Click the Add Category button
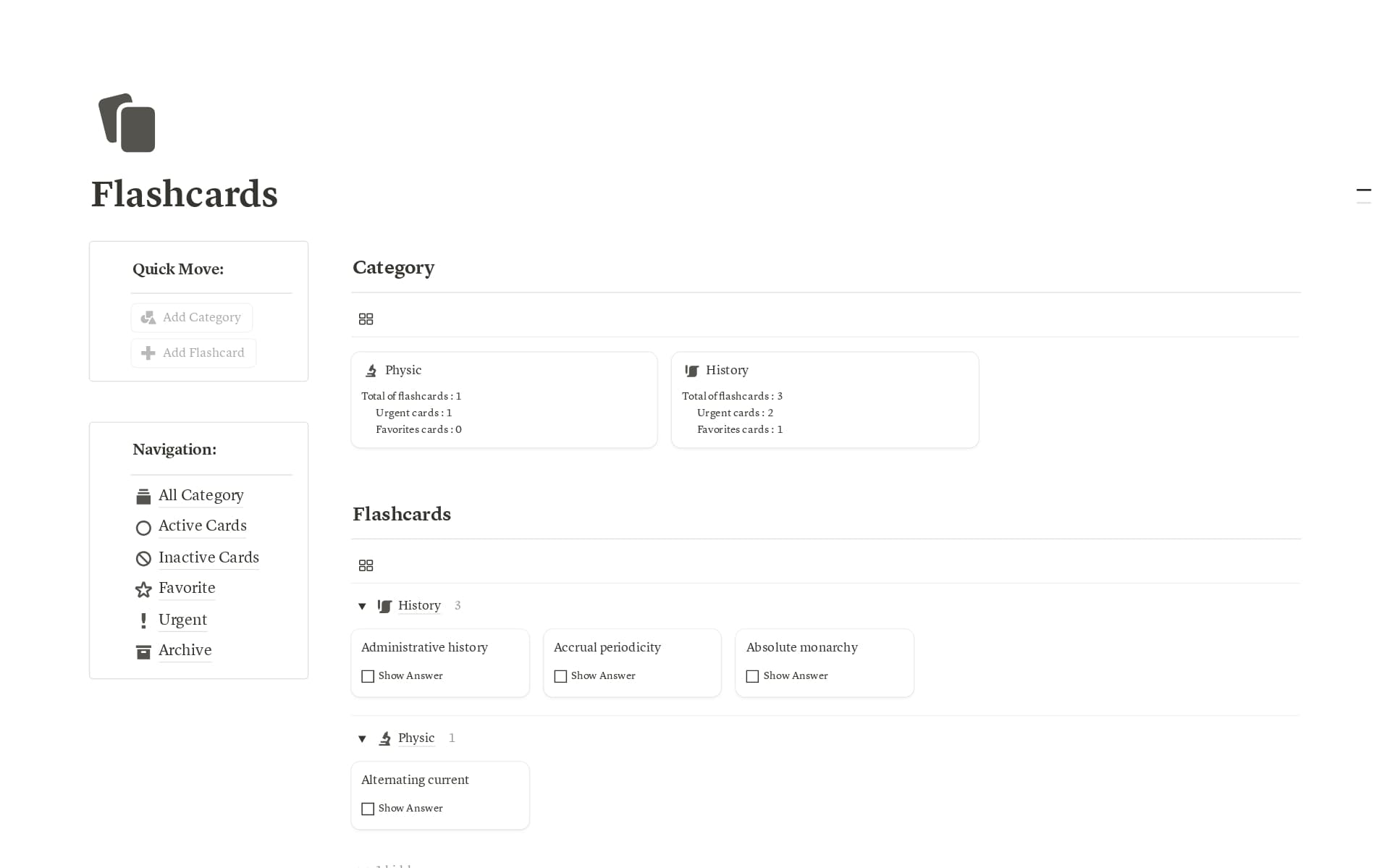This screenshot has width=1390, height=868. click(x=191, y=317)
